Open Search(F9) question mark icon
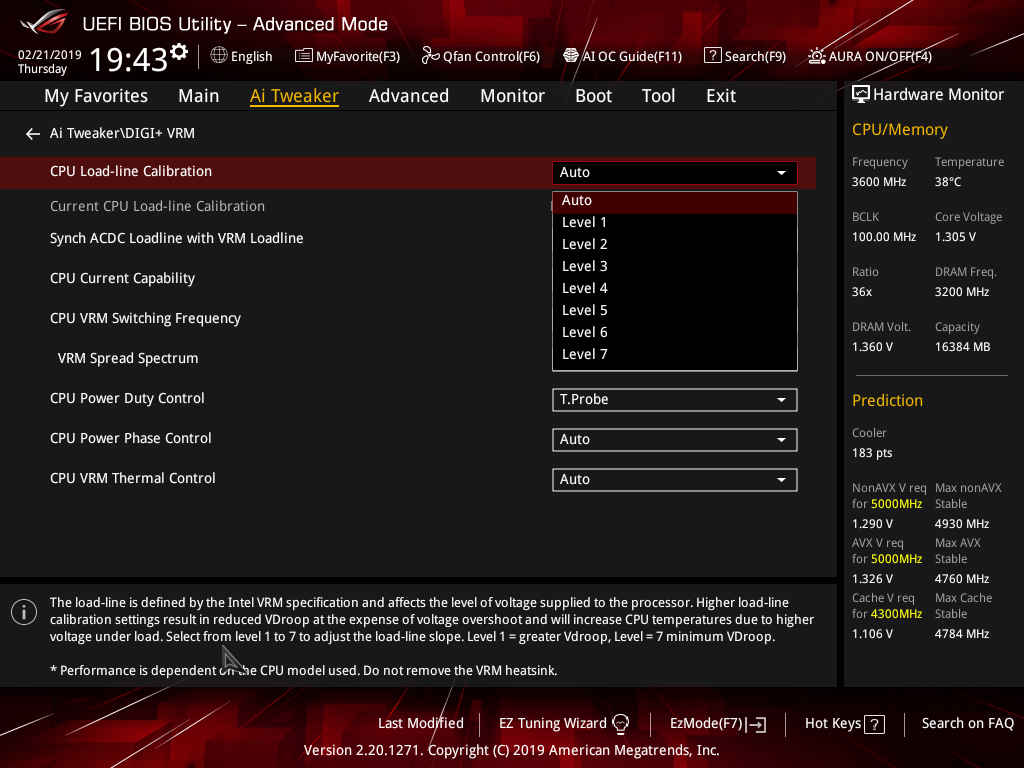Screen dimensions: 1024x768 712,56
